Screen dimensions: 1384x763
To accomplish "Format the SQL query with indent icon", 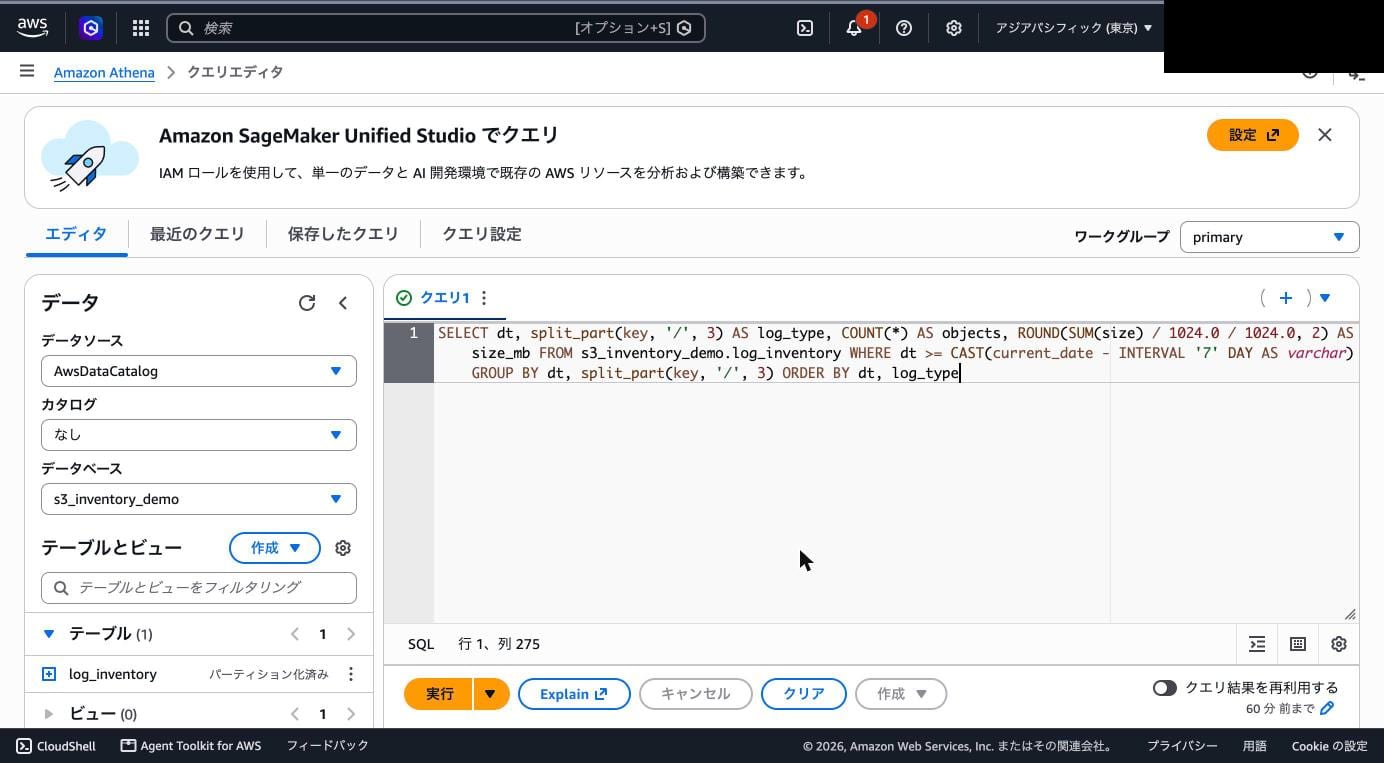I will tap(1257, 644).
